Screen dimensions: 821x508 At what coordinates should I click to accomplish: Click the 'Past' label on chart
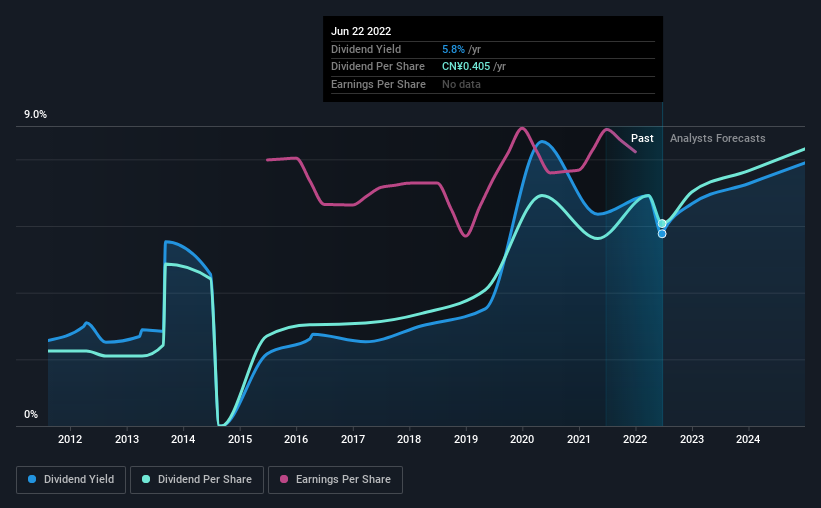pos(642,138)
